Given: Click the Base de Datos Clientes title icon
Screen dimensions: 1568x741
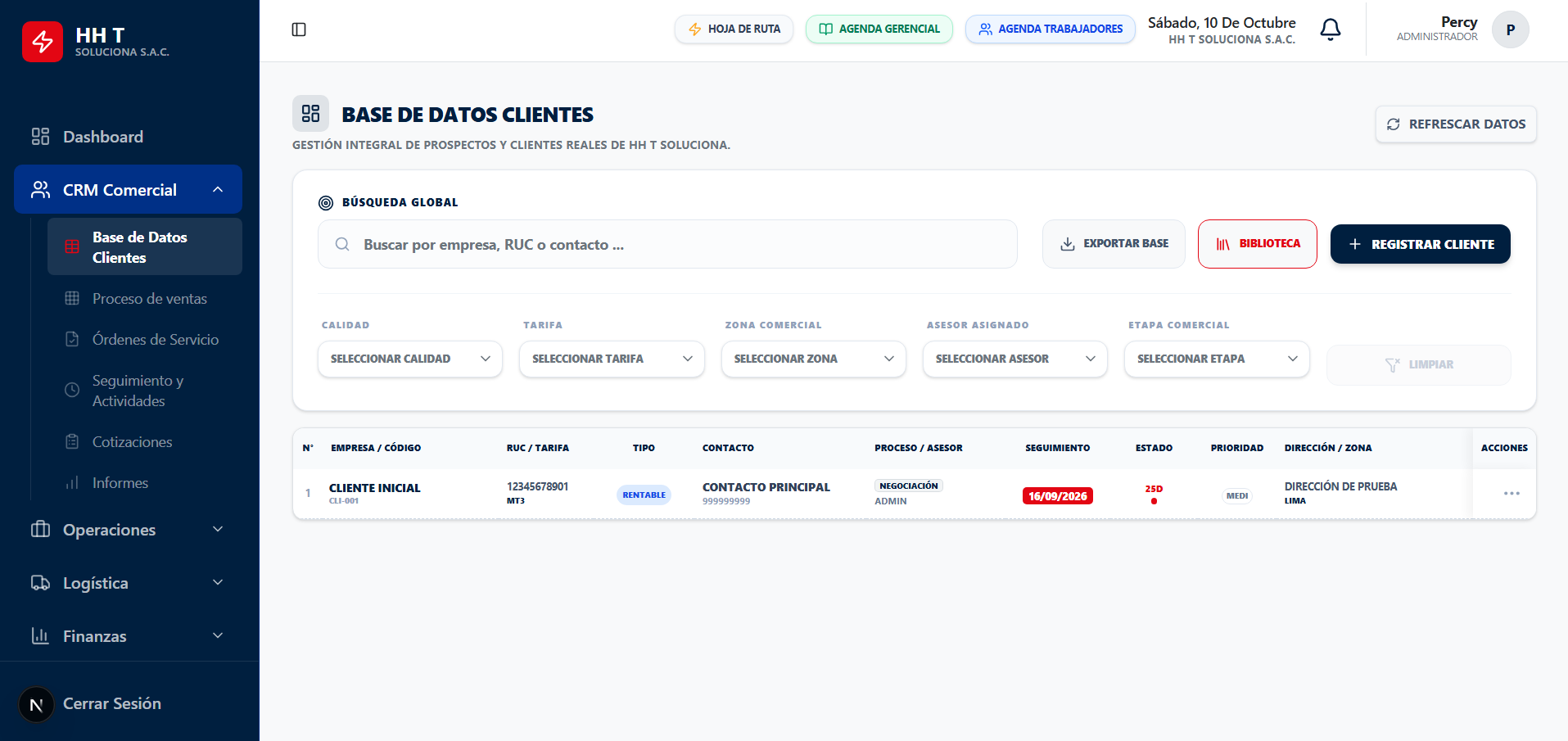Looking at the screenshot, I should click(310, 113).
